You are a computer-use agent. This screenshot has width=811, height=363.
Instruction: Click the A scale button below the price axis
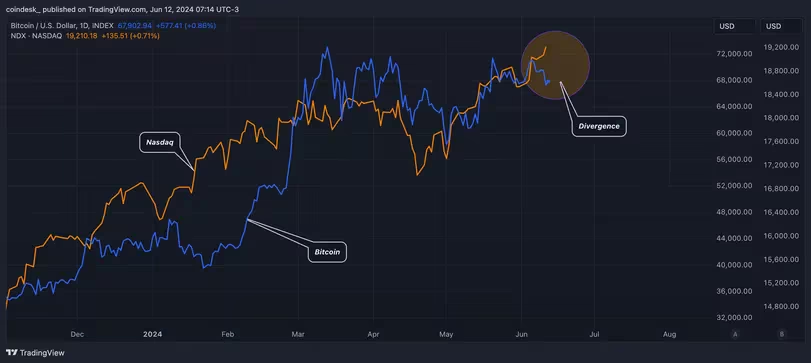click(x=735, y=334)
